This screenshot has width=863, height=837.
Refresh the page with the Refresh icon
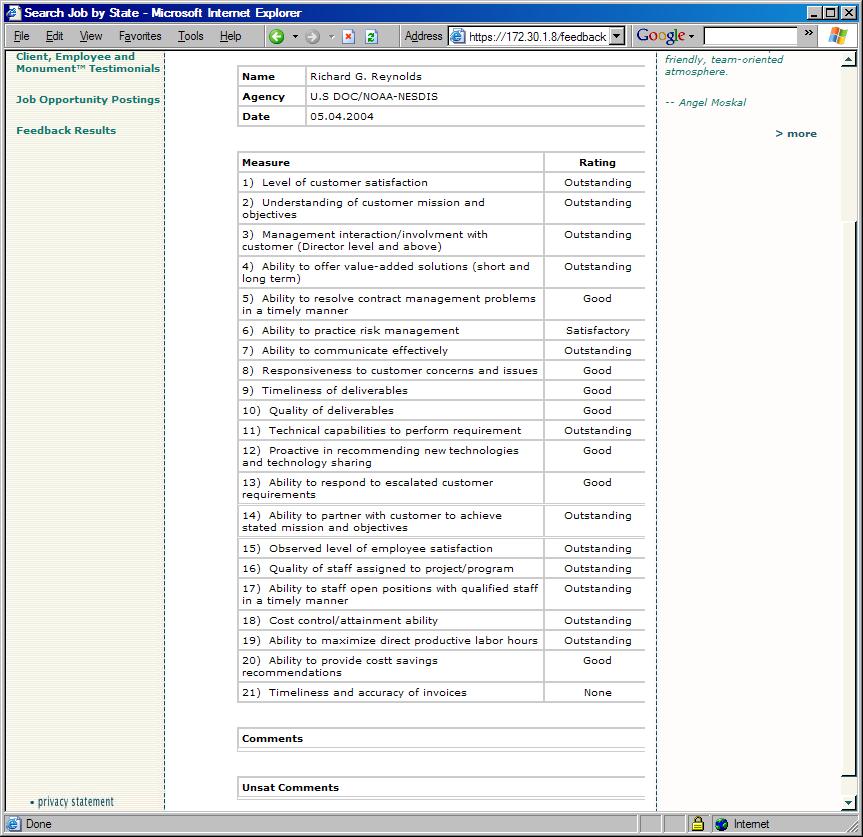[371, 36]
